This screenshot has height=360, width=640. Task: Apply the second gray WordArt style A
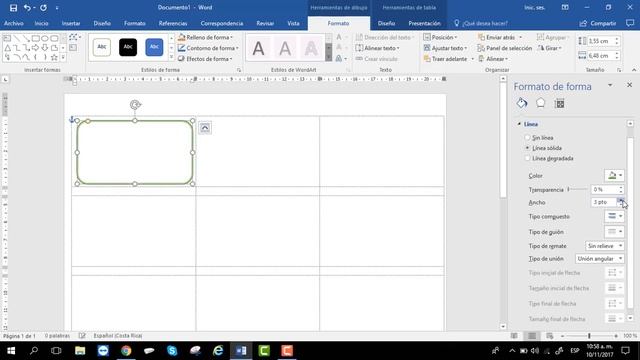(285, 49)
